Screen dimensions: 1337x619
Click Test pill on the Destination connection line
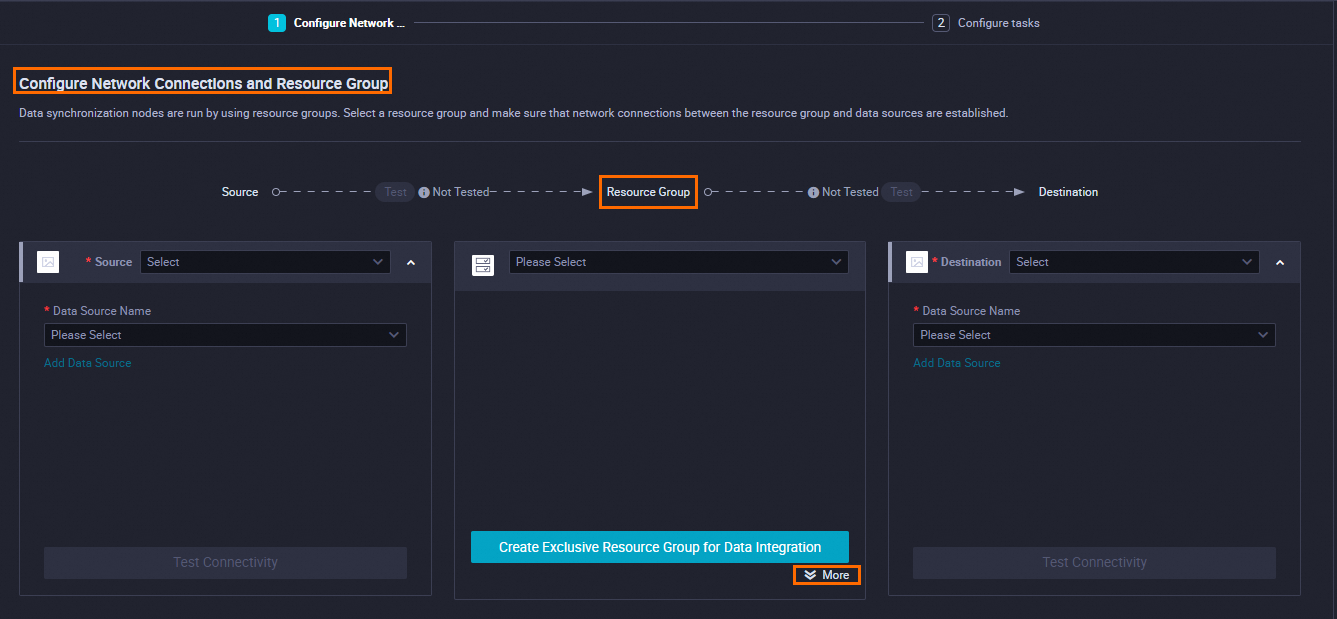click(x=902, y=192)
